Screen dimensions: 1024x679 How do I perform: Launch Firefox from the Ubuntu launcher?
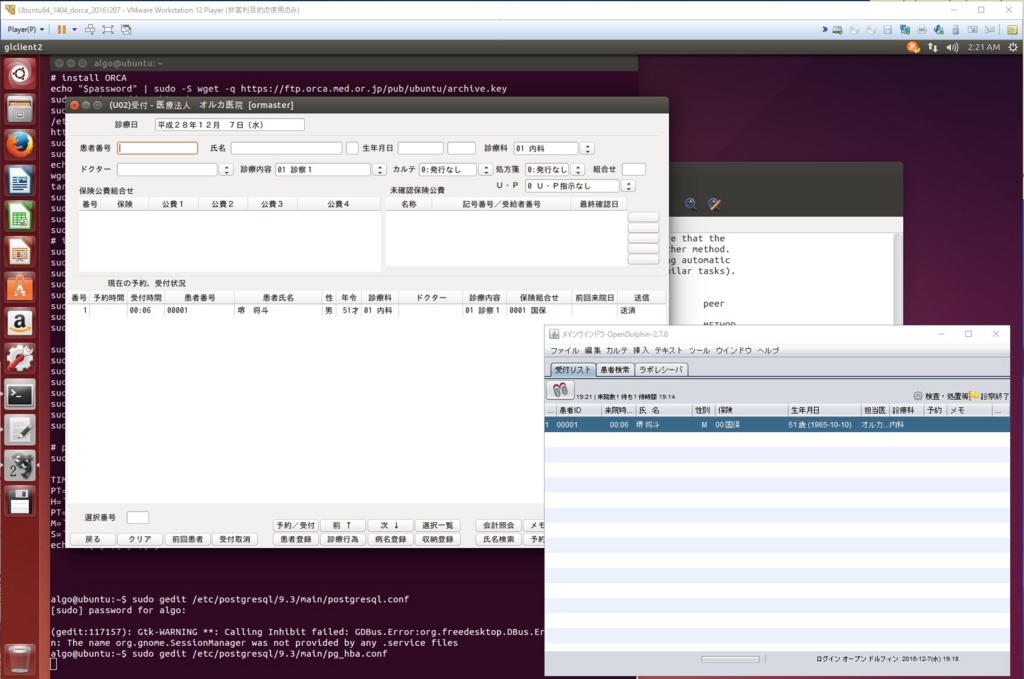tap(20, 144)
